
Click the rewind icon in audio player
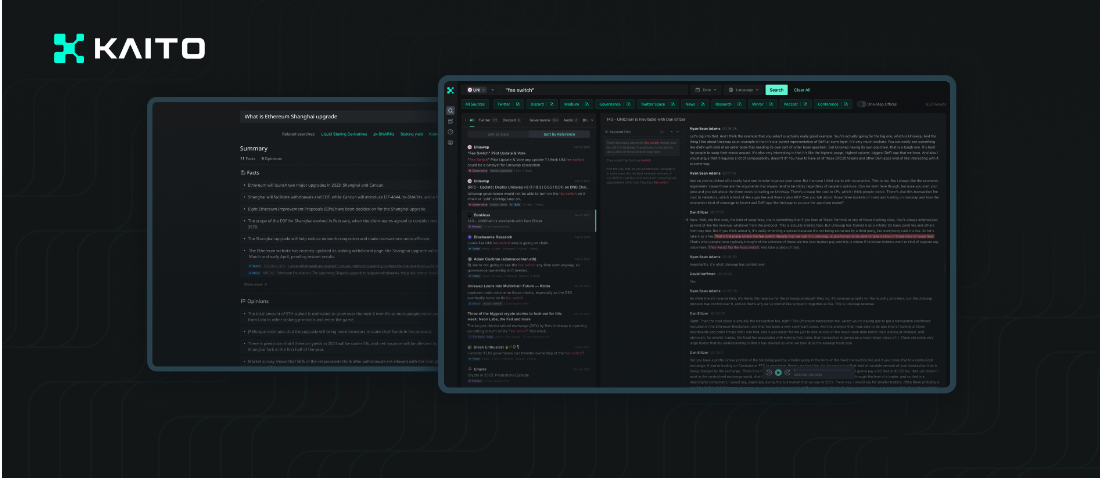click(x=769, y=372)
